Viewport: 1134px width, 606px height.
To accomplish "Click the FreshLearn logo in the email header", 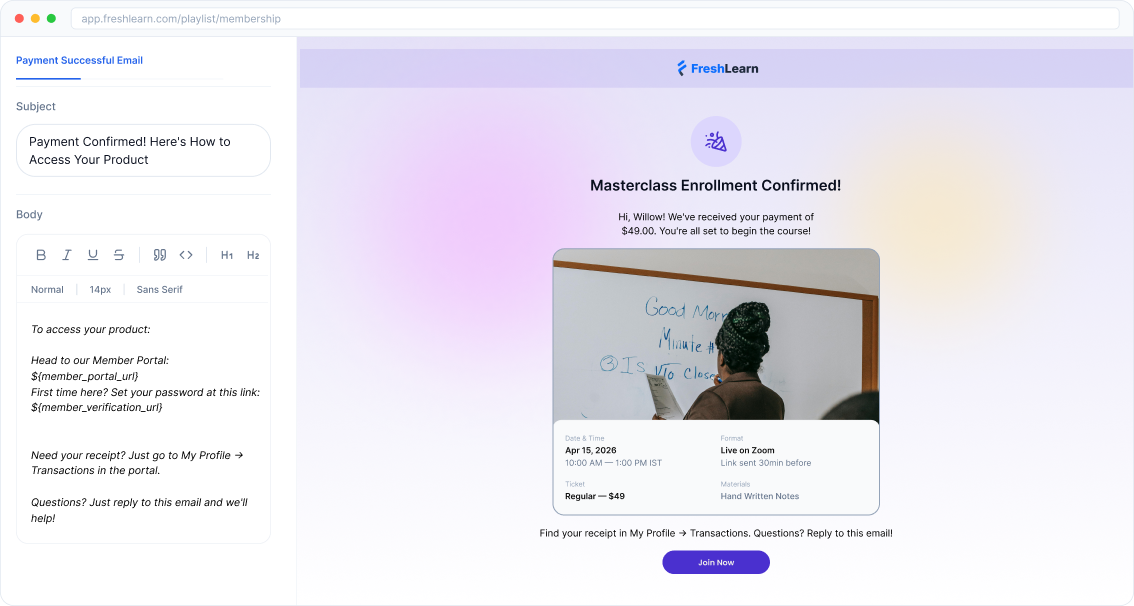I will [716, 68].
